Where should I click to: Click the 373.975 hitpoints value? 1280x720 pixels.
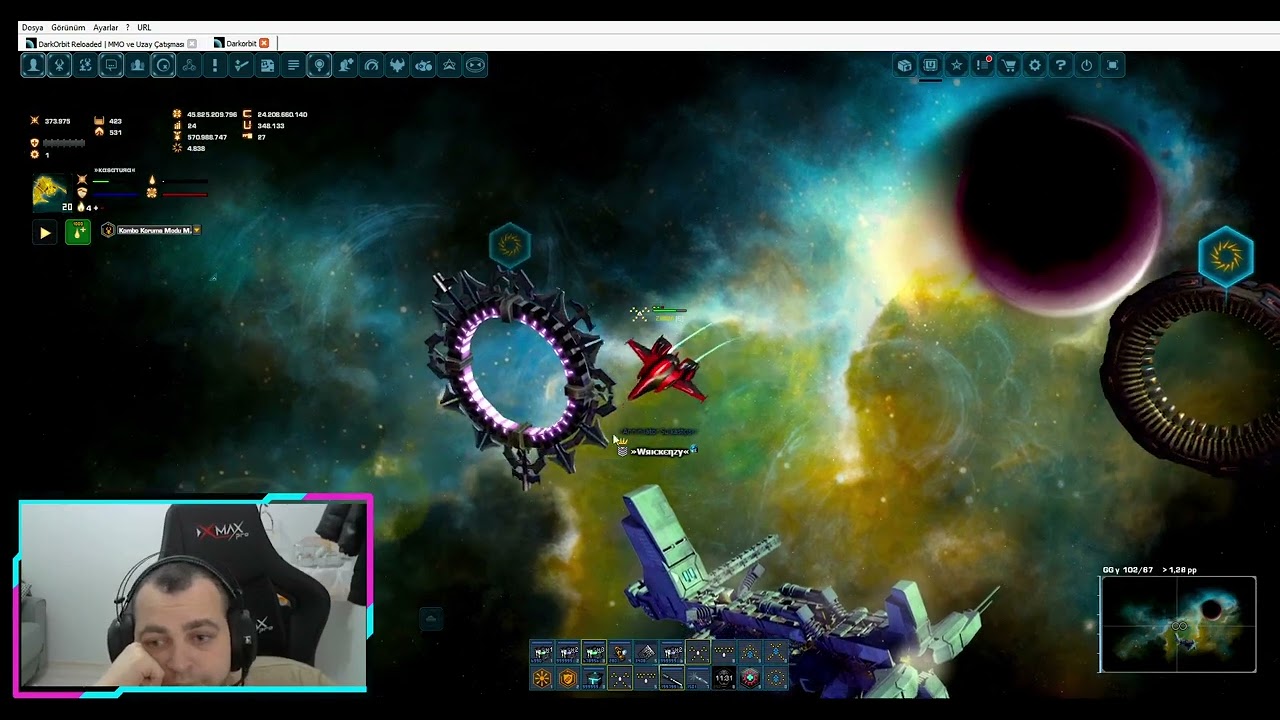pos(57,121)
